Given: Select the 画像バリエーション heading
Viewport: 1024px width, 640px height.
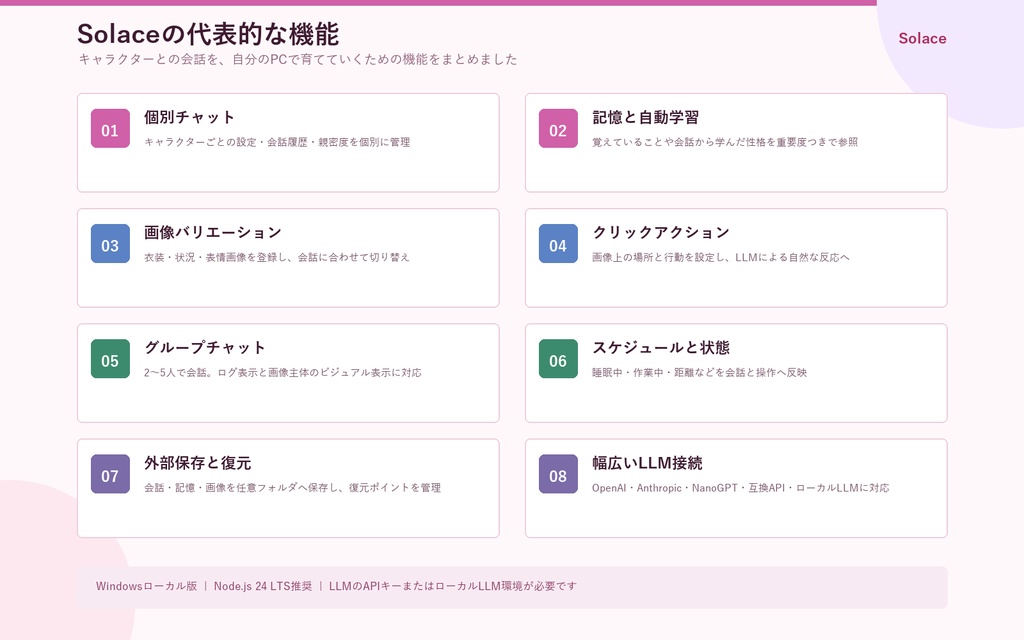Looking at the screenshot, I should click(213, 232).
